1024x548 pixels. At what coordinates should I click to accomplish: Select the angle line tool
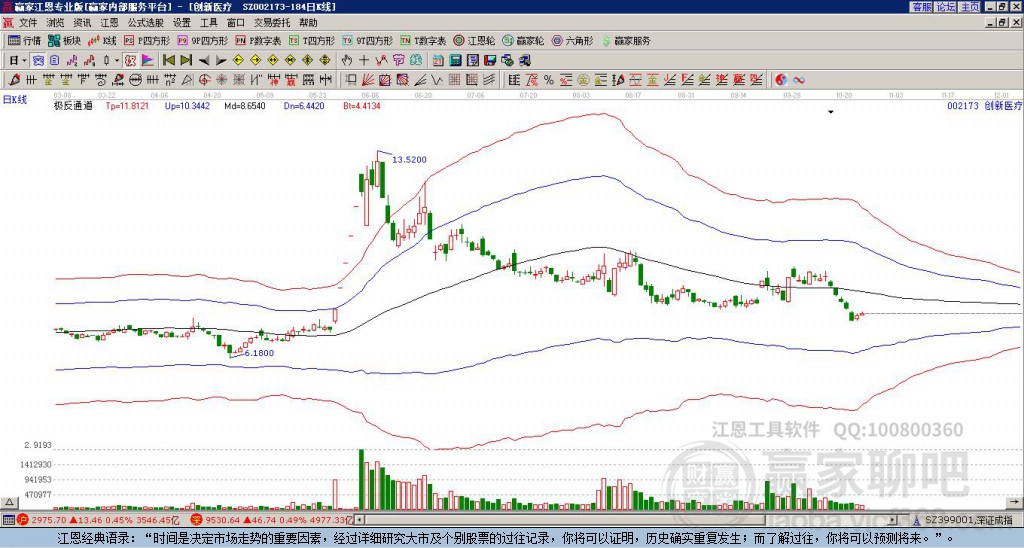click(421, 80)
